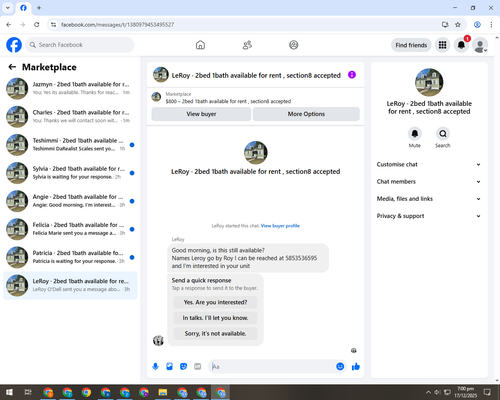Open Task View on the taskbar
Screen dimensions: 500x400
[x=28, y=392]
